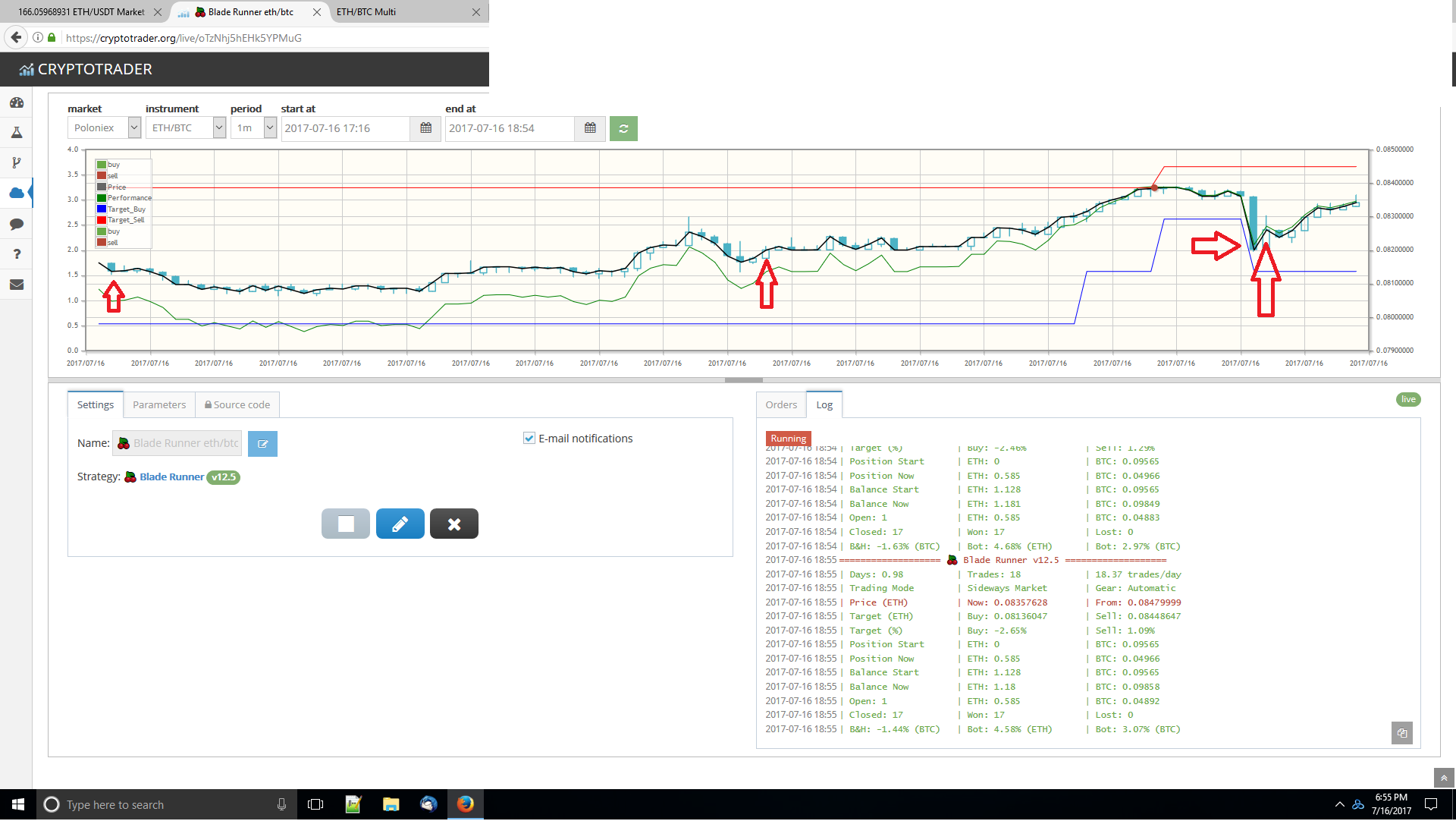Viewport: 1456px width, 821px height.
Task: Toggle the Target_Sell legend swatch
Action: click(x=101, y=220)
